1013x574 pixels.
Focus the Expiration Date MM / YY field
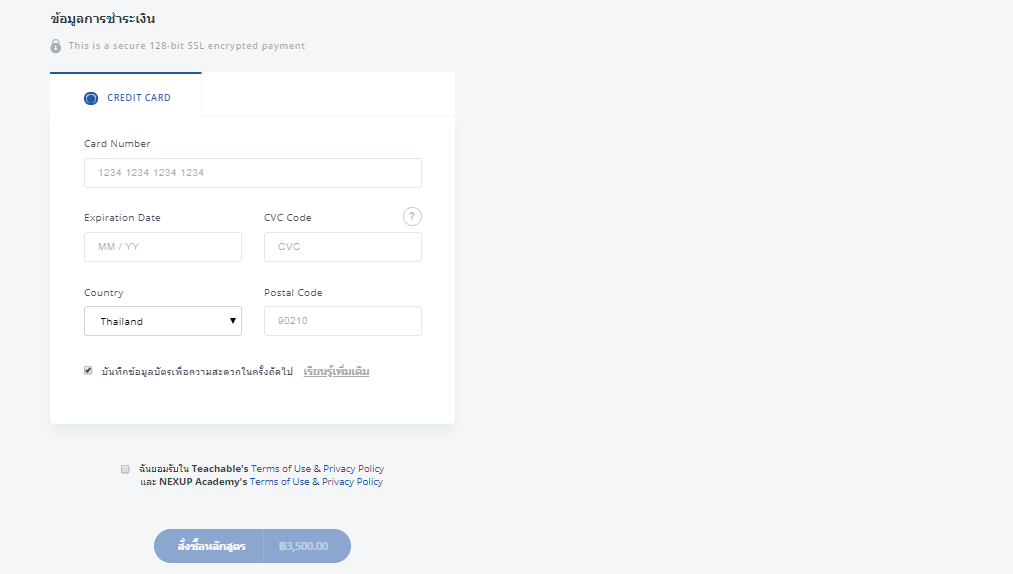(163, 247)
